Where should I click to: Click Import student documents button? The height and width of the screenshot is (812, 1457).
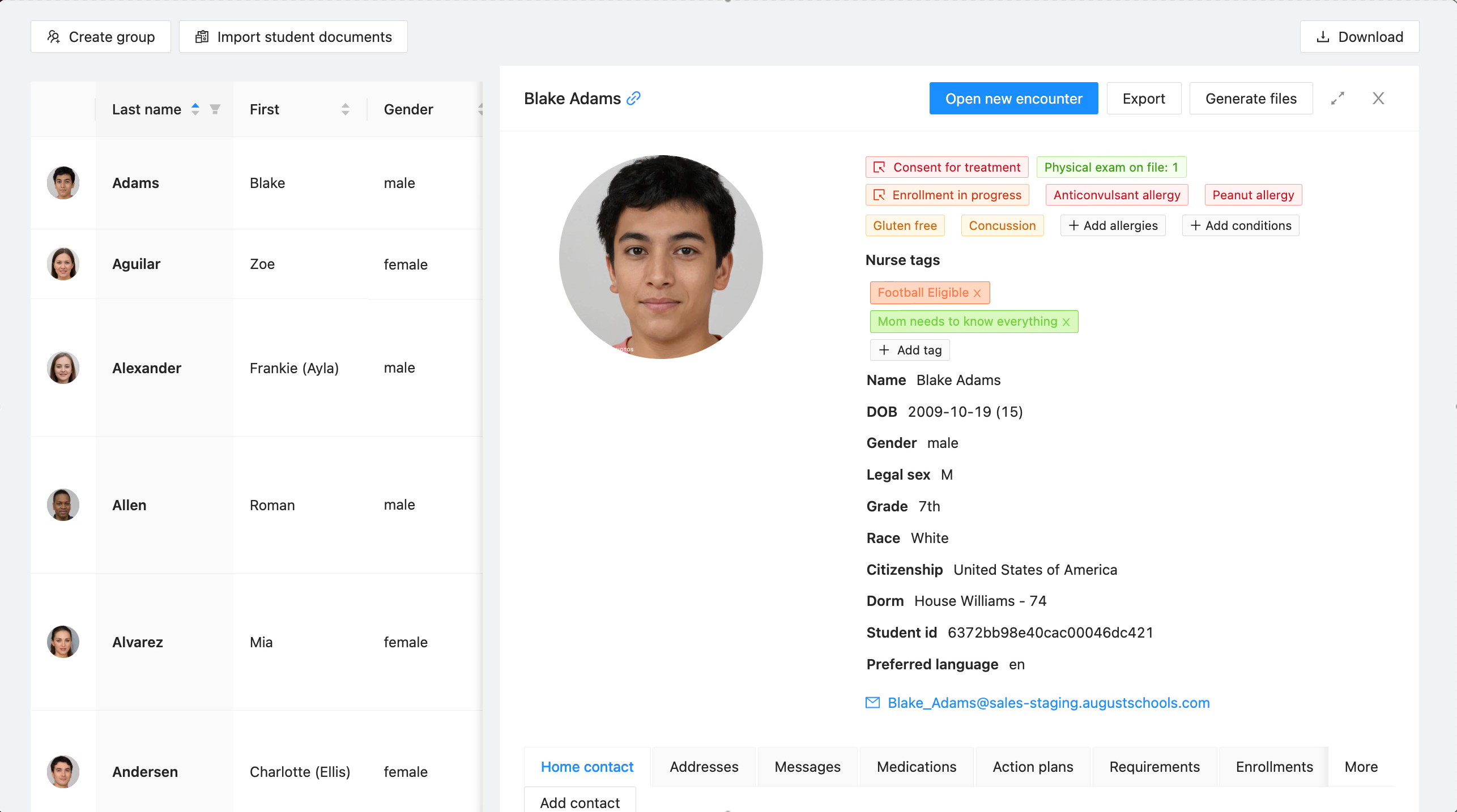[293, 37]
